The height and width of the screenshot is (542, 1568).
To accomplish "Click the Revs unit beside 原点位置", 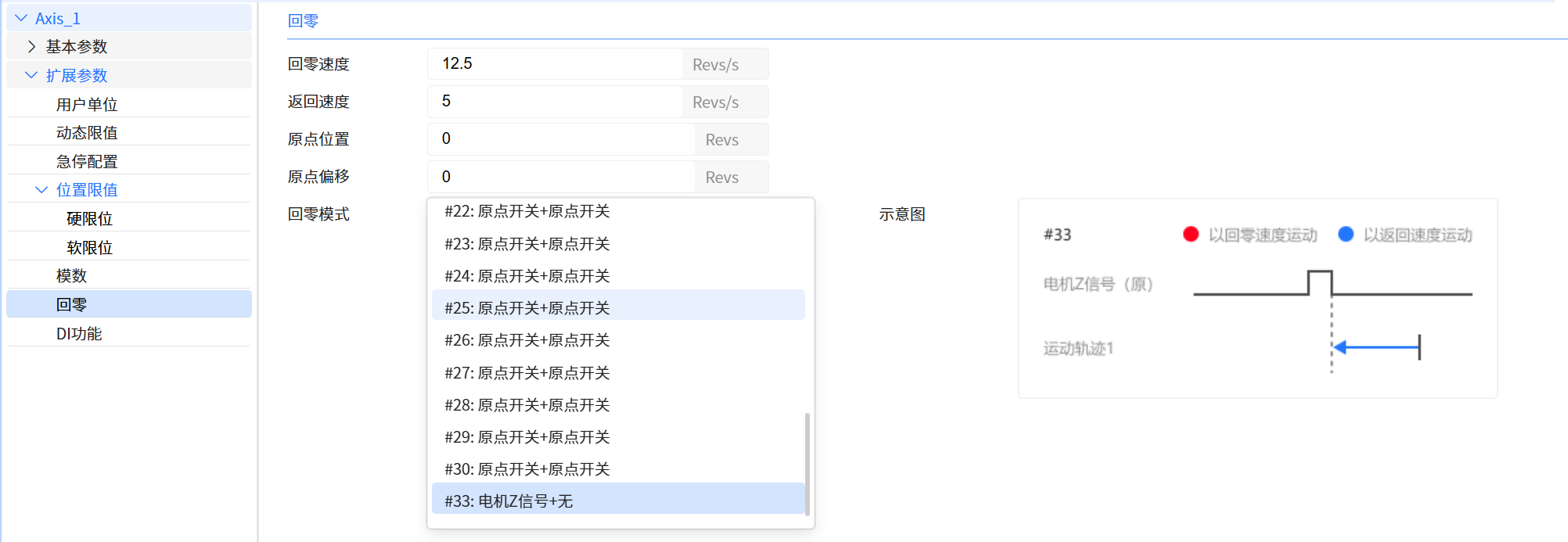I will [x=721, y=139].
